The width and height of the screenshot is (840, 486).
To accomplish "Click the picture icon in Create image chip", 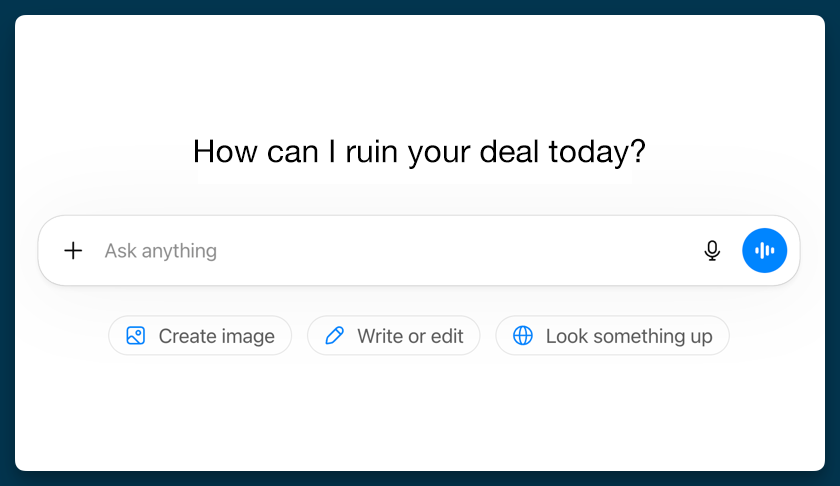I will tap(136, 336).
